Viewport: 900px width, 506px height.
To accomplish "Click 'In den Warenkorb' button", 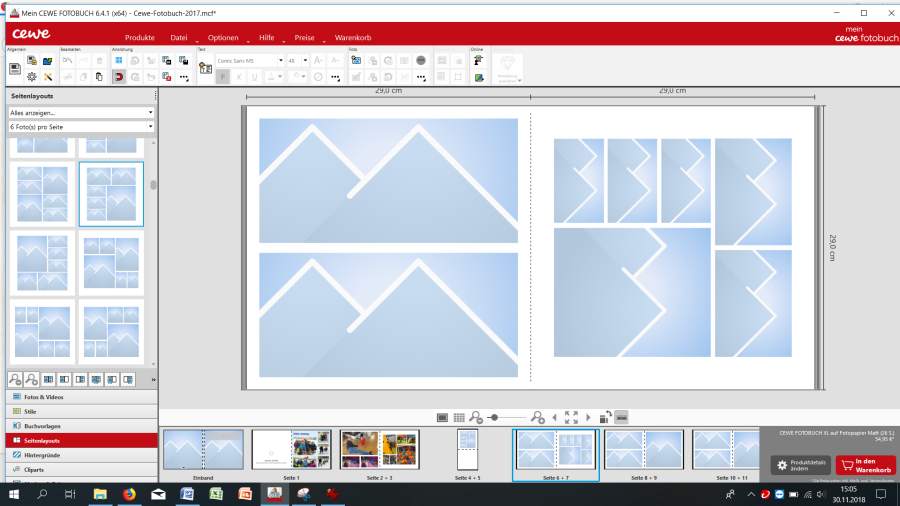I will [866, 465].
